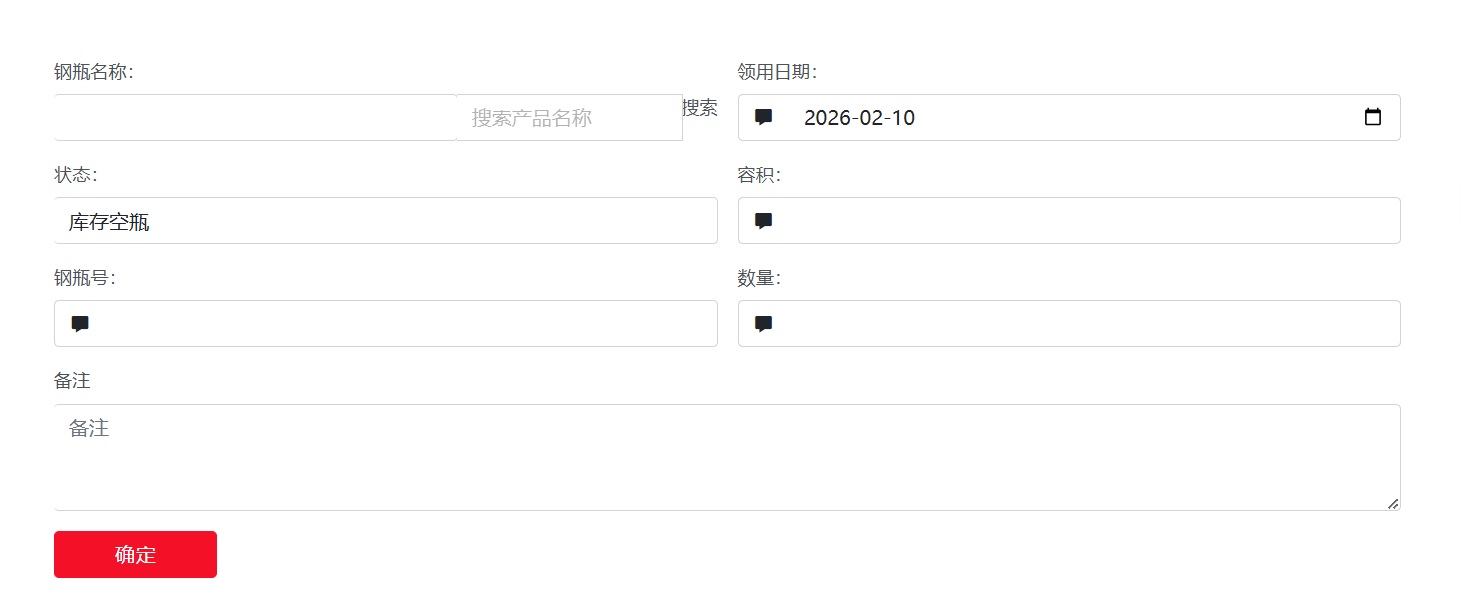Open the calendar picker icon in 领用日期
Screen dimensions: 1461x615
1373,117
